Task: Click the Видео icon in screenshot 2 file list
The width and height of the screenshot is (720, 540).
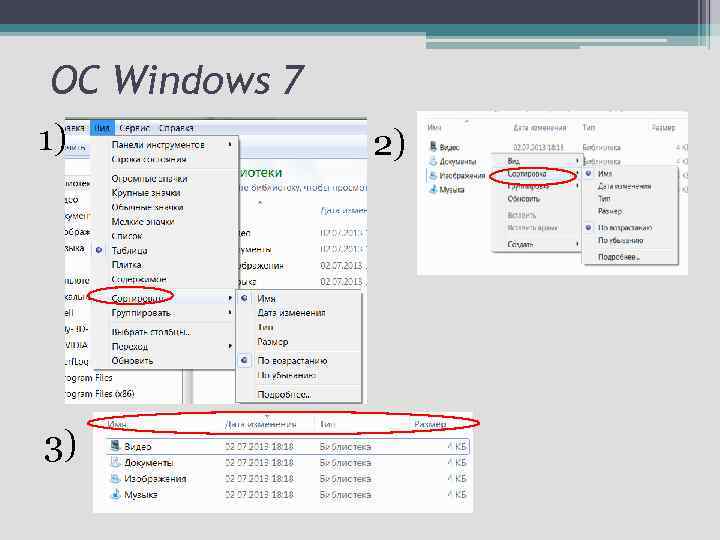Action: [x=433, y=146]
